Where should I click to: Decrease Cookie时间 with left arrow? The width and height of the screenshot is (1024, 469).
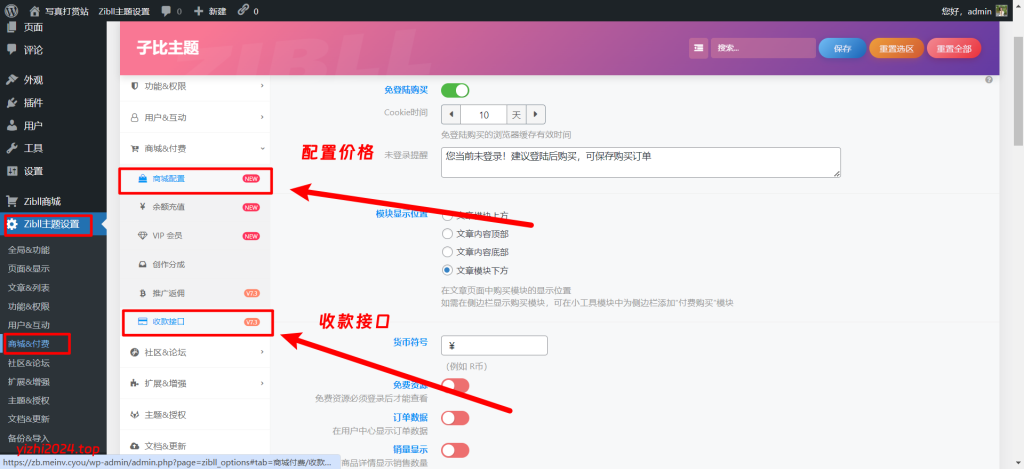click(451, 114)
